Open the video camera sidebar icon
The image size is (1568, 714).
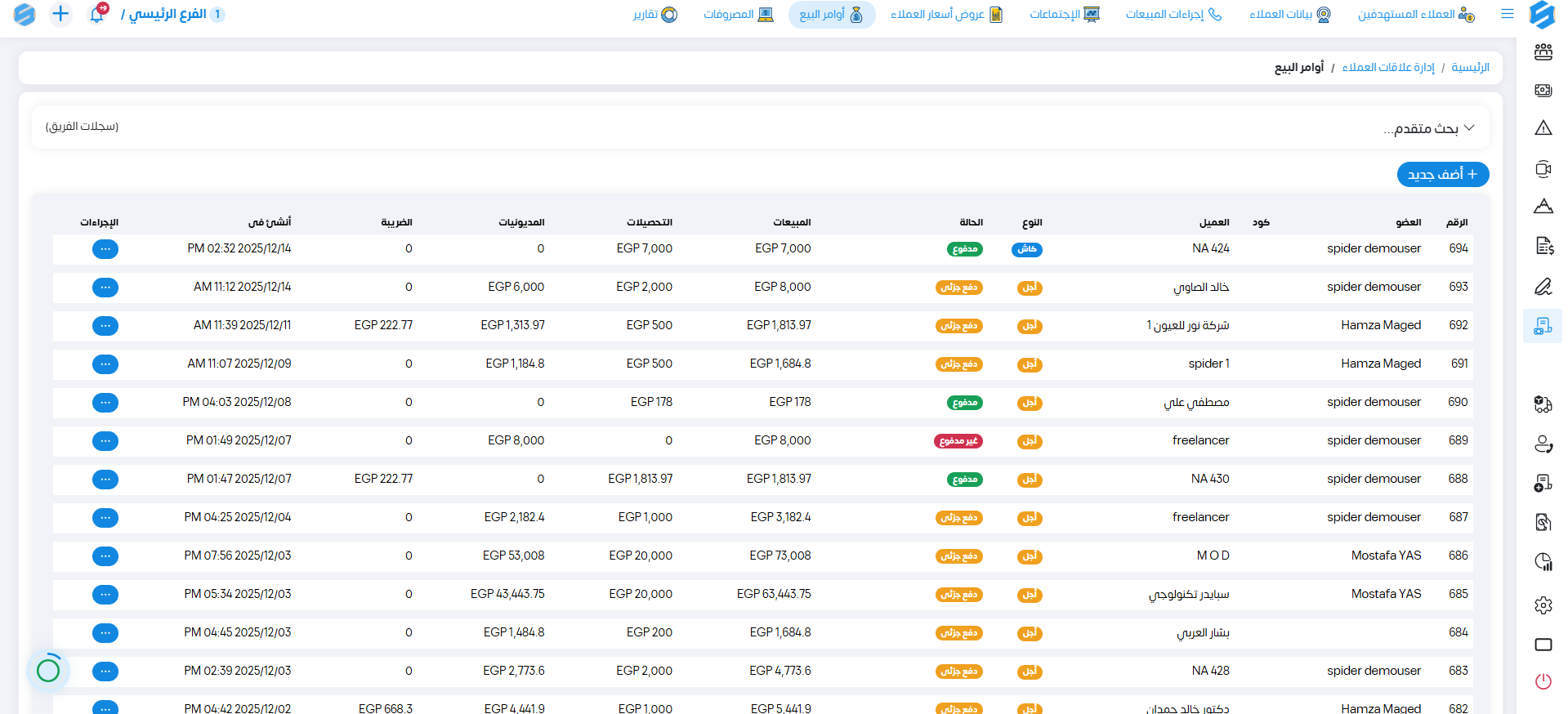pos(1543,169)
